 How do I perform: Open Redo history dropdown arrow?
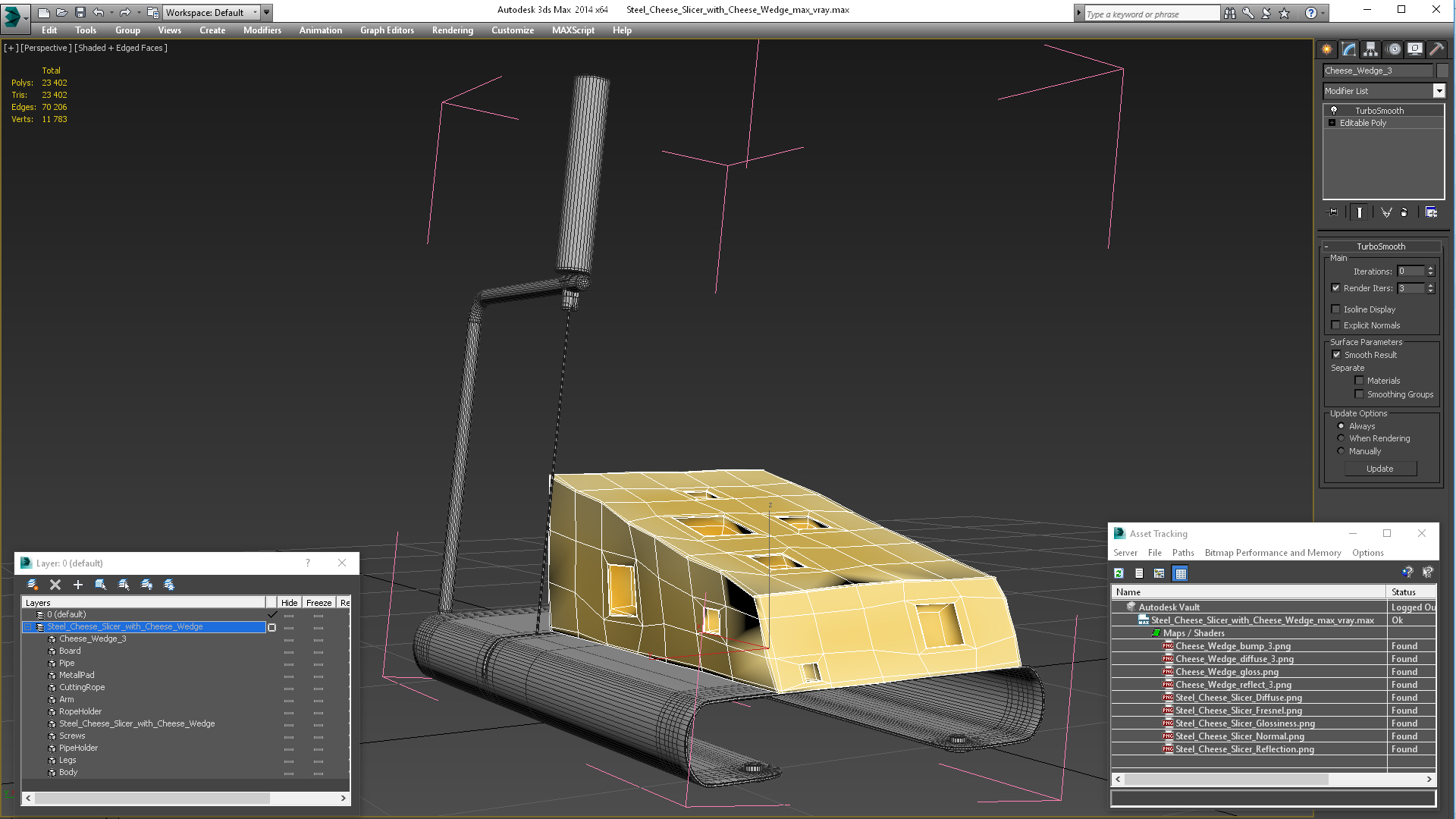tap(139, 12)
